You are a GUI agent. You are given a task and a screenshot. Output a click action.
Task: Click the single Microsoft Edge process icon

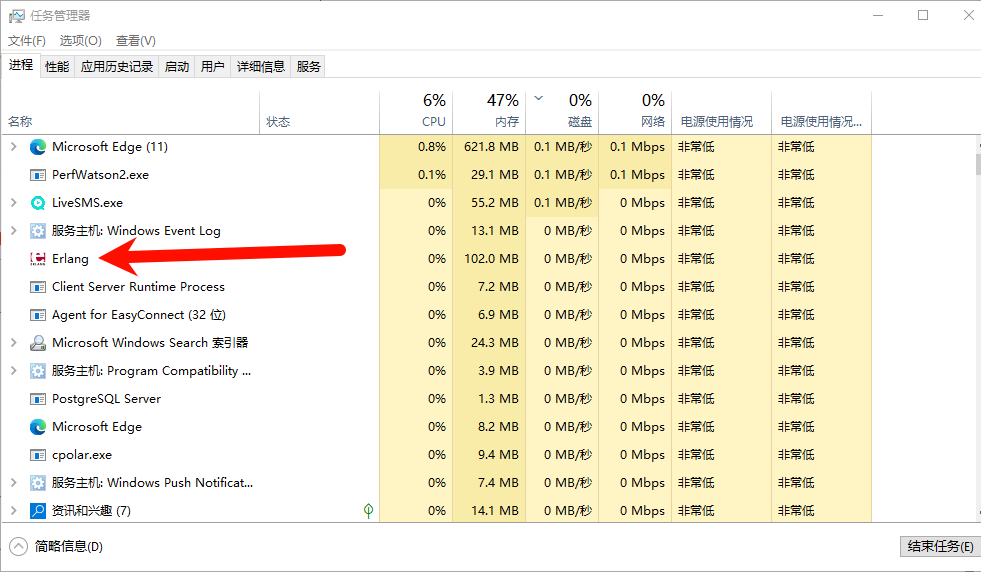click(x=38, y=427)
